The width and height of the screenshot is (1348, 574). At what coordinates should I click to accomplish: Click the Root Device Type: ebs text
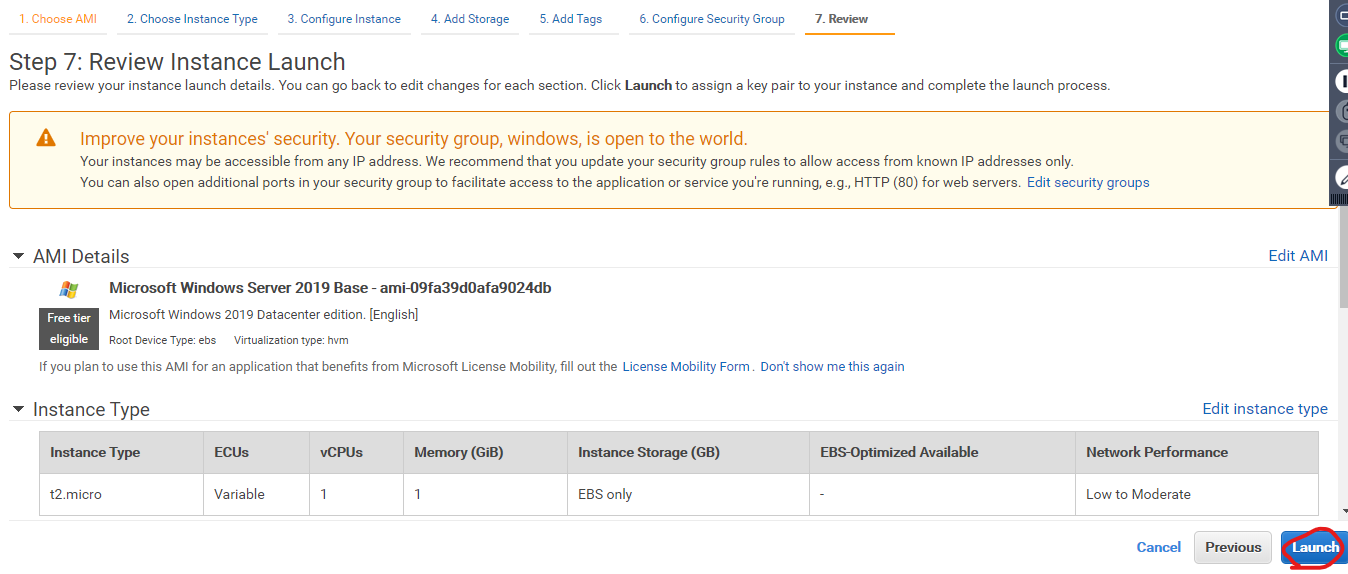click(162, 340)
